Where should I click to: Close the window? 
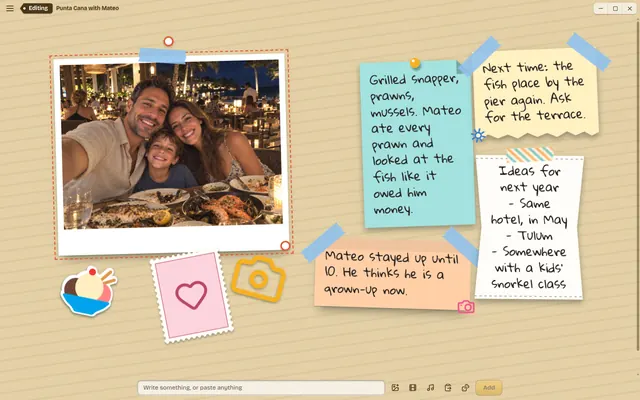[x=630, y=9]
